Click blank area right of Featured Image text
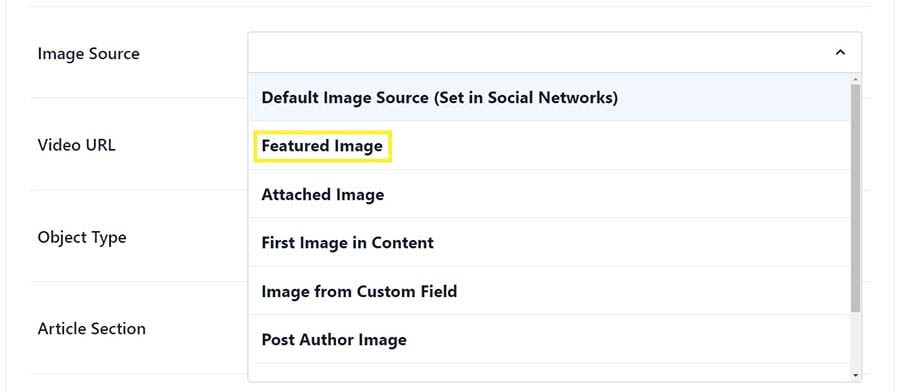 click(620, 145)
